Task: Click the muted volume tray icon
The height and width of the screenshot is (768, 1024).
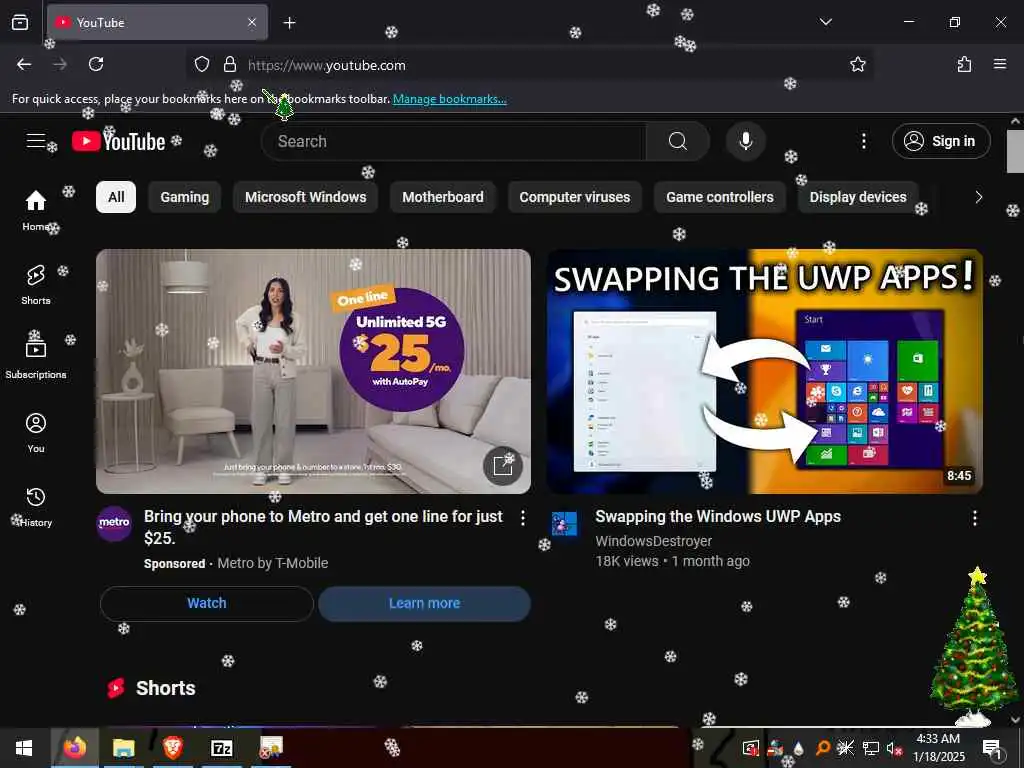Action: click(894, 748)
